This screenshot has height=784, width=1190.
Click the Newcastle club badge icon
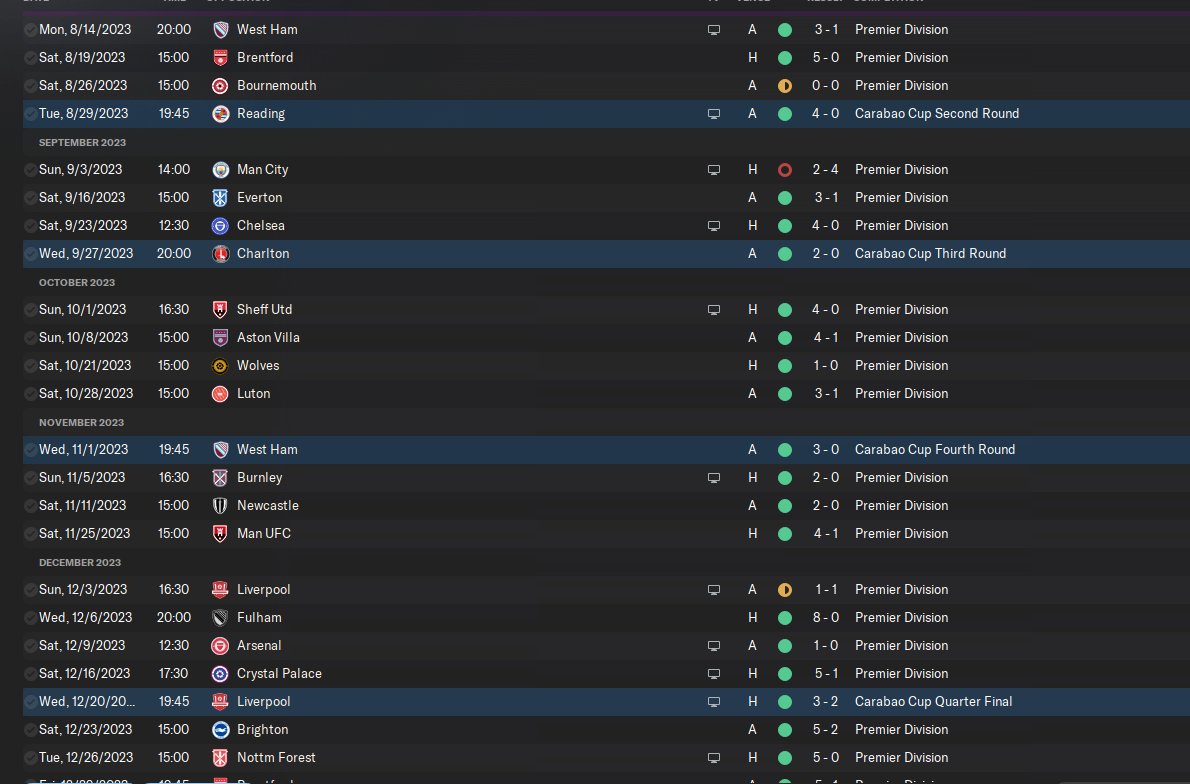coord(220,505)
